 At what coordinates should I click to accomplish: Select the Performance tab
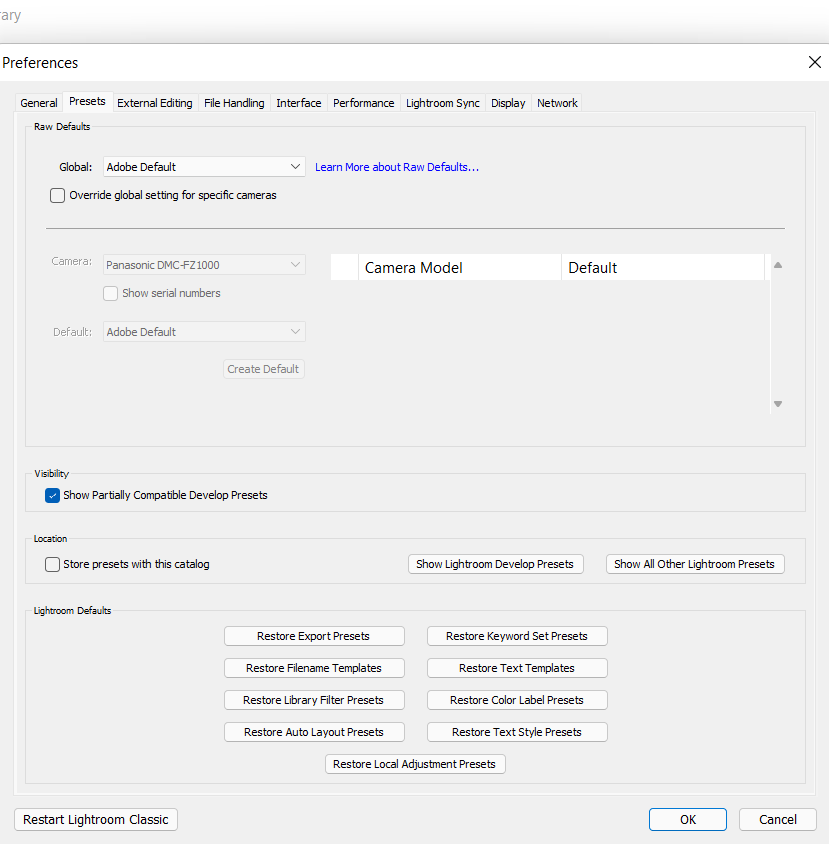click(363, 103)
